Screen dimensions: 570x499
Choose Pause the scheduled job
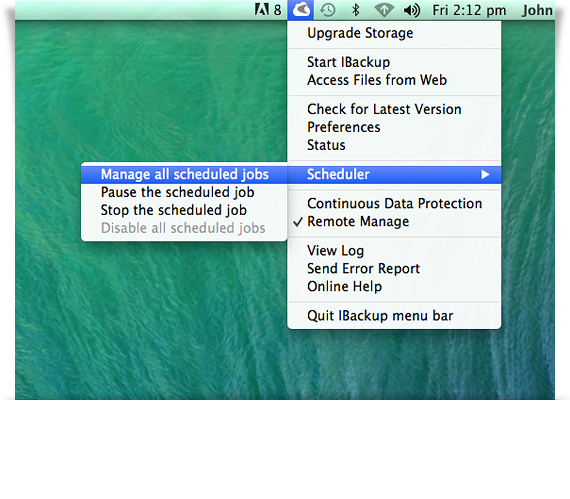pos(184,192)
